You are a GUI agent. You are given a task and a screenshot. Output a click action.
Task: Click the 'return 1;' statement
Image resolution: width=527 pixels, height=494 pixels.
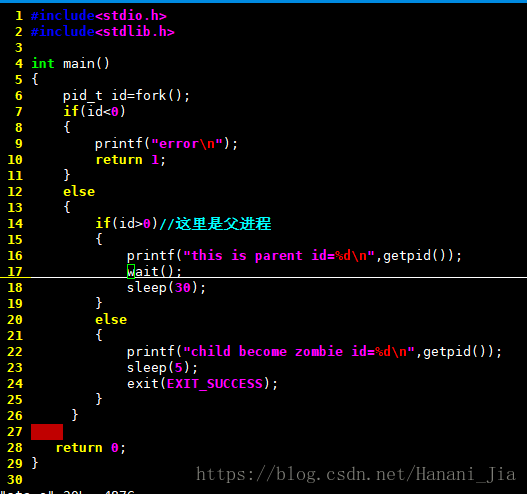131,160
